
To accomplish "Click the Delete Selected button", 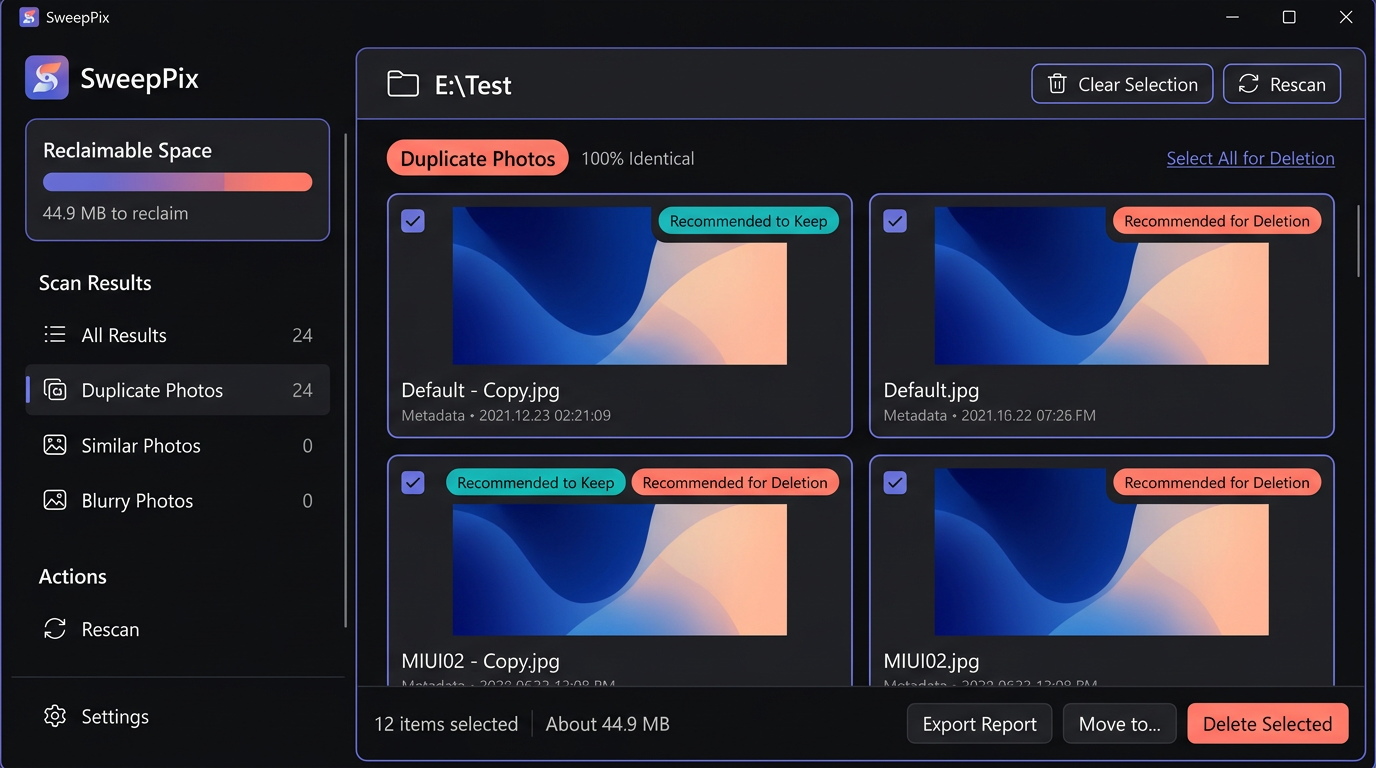I will coord(1267,724).
